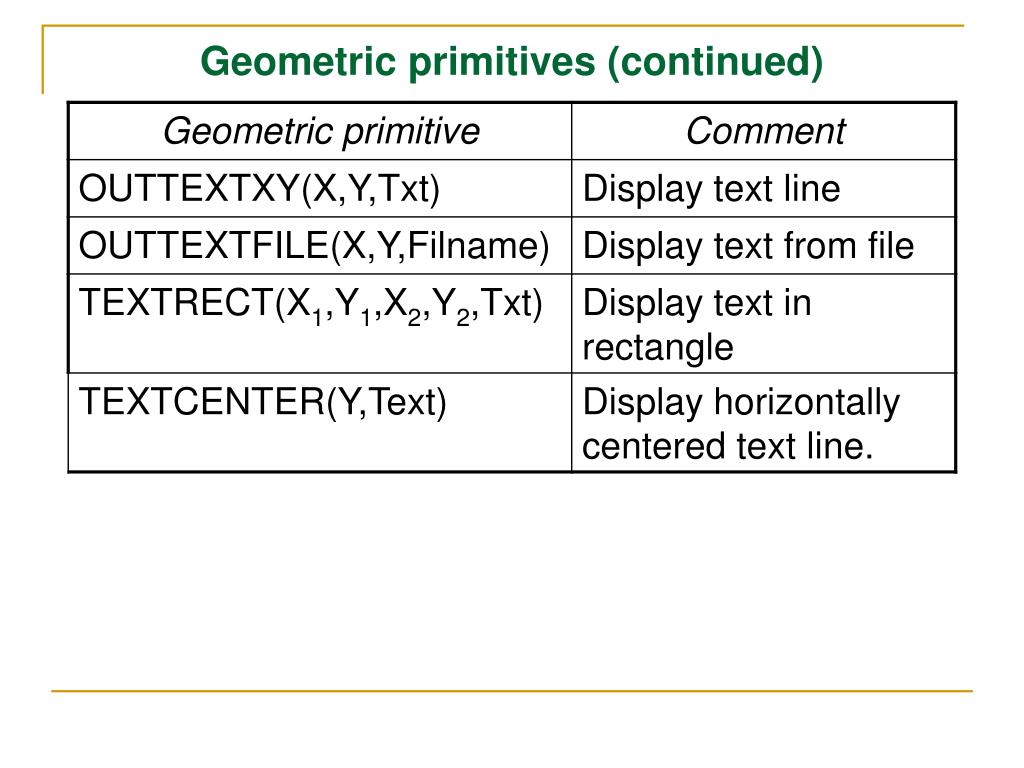Click 'centered text line.' in last row
Viewport: 1024px width, 768px height.
[728, 447]
